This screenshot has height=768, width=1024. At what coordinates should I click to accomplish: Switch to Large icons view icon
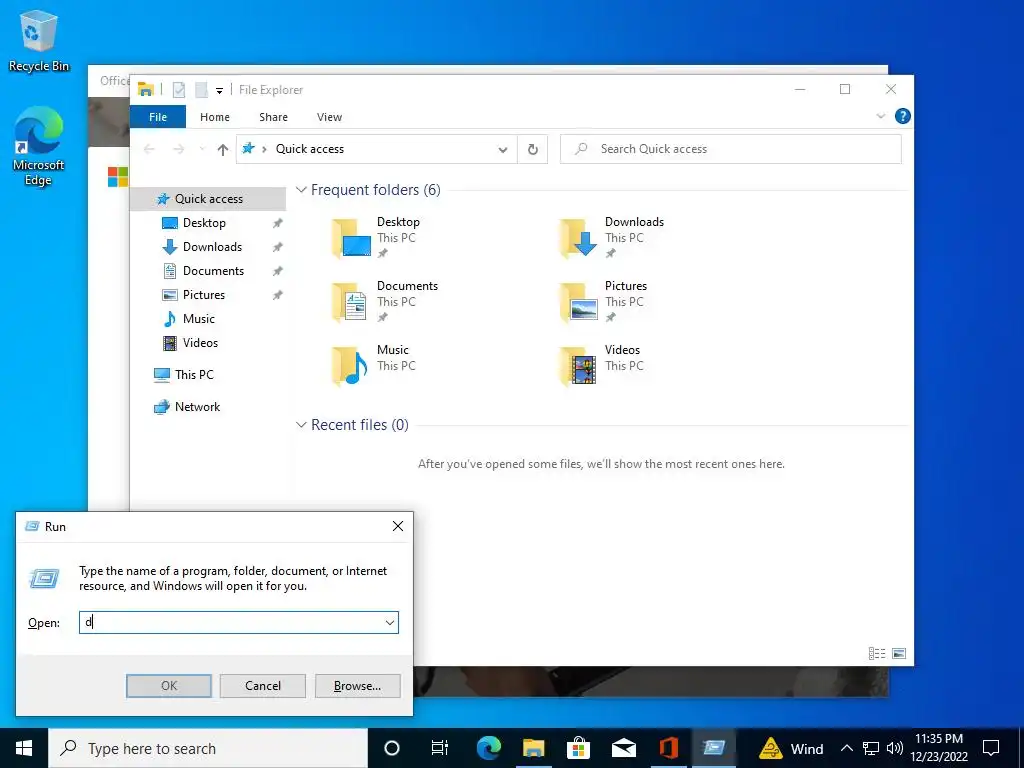(899, 653)
